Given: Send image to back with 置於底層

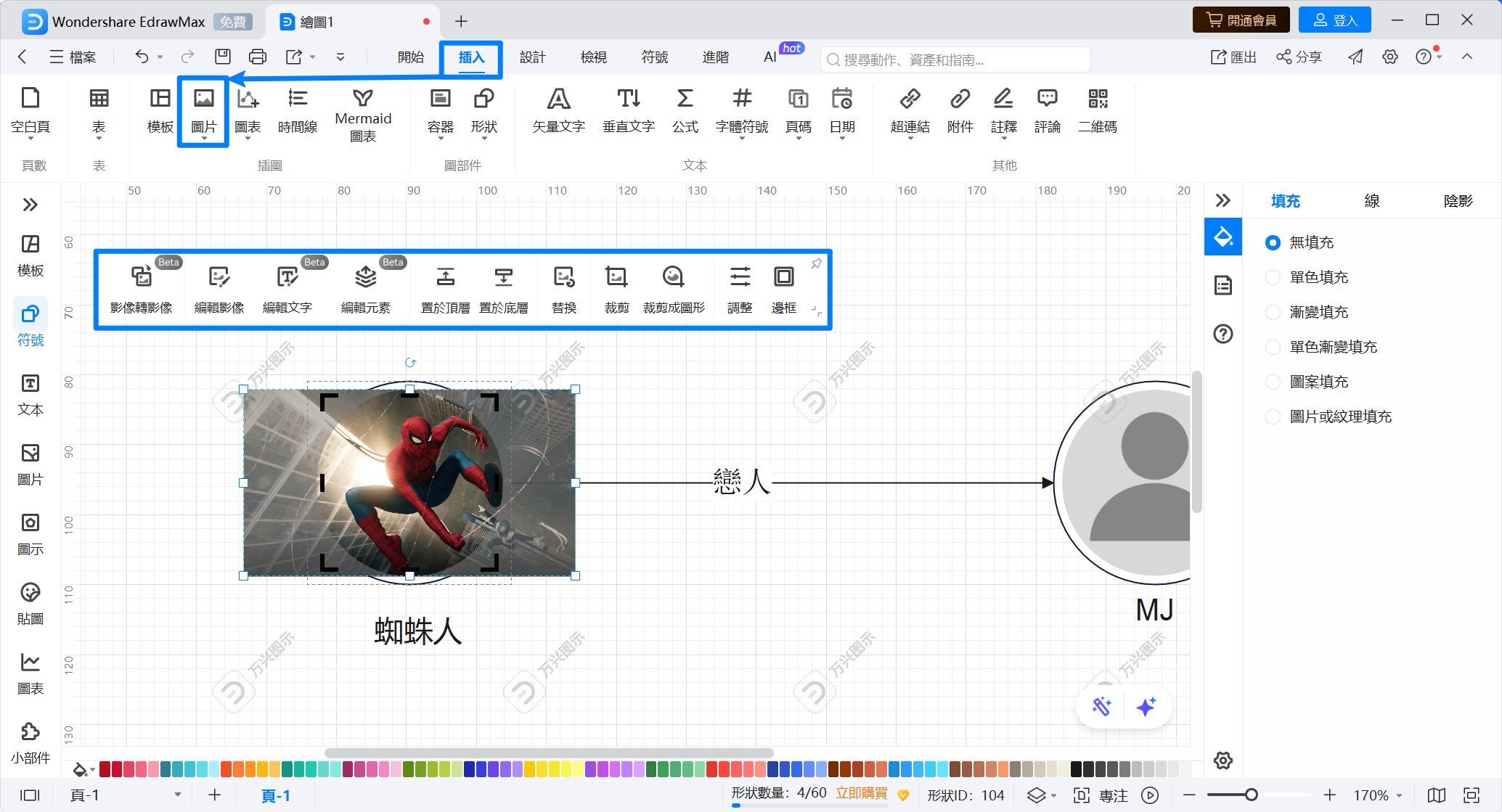Looking at the screenshot, I should click(x=504, y=290).
